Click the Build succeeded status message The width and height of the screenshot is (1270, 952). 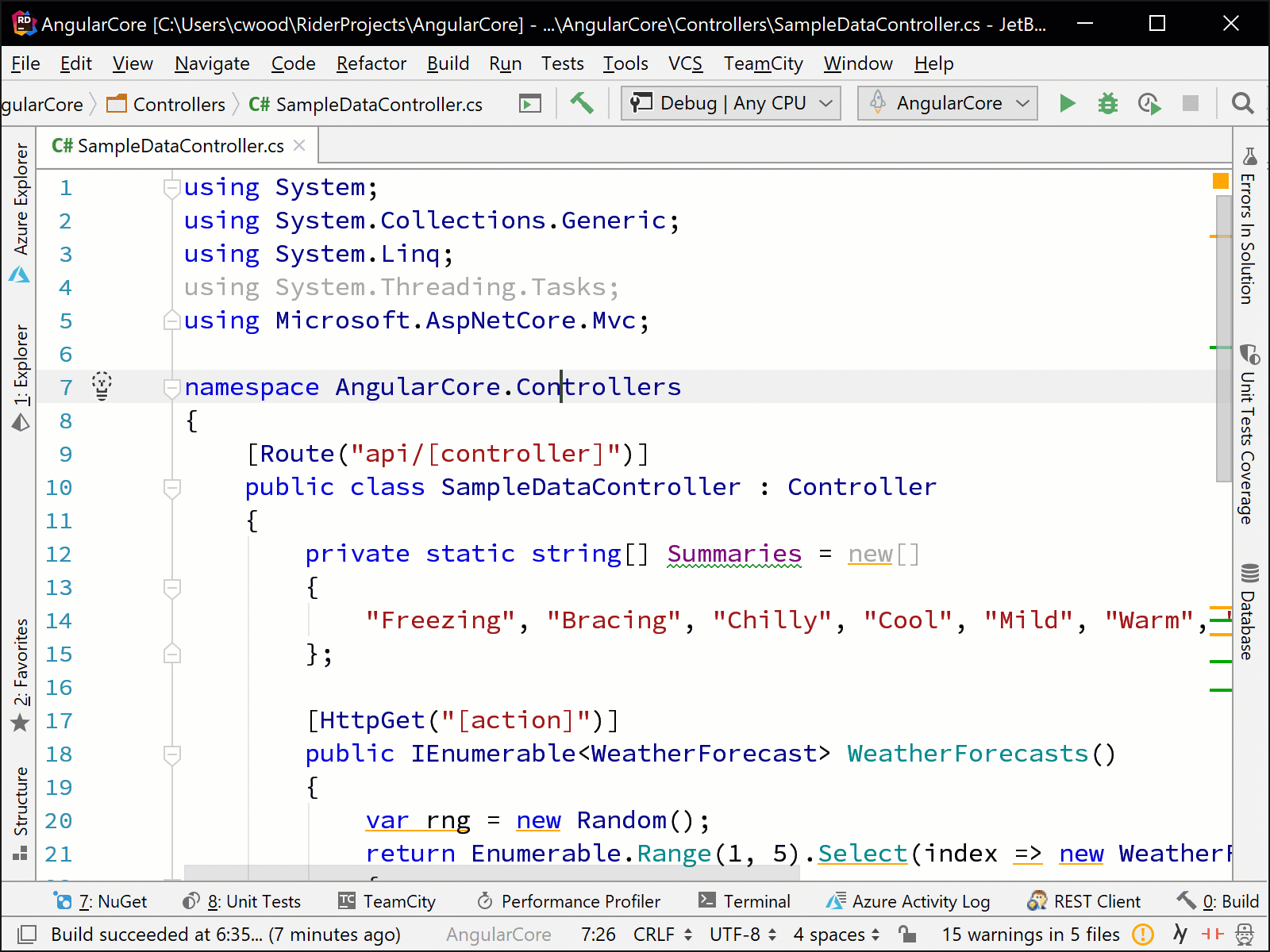coord(225,935)
